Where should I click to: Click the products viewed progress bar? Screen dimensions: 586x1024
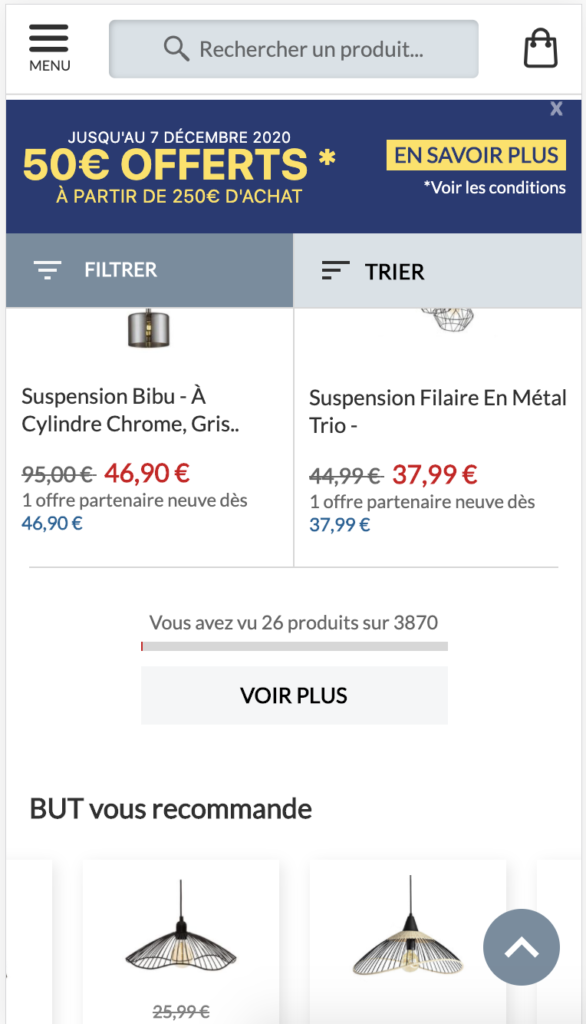[x=295, y=647]
